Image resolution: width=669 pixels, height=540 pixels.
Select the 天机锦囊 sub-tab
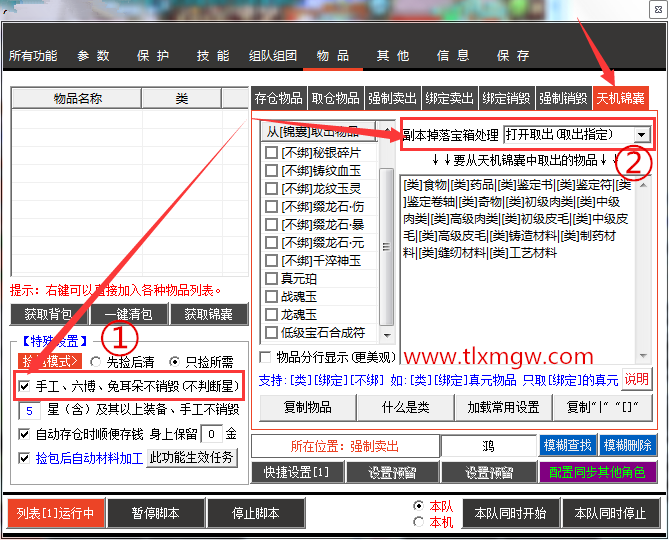point(620,99)
